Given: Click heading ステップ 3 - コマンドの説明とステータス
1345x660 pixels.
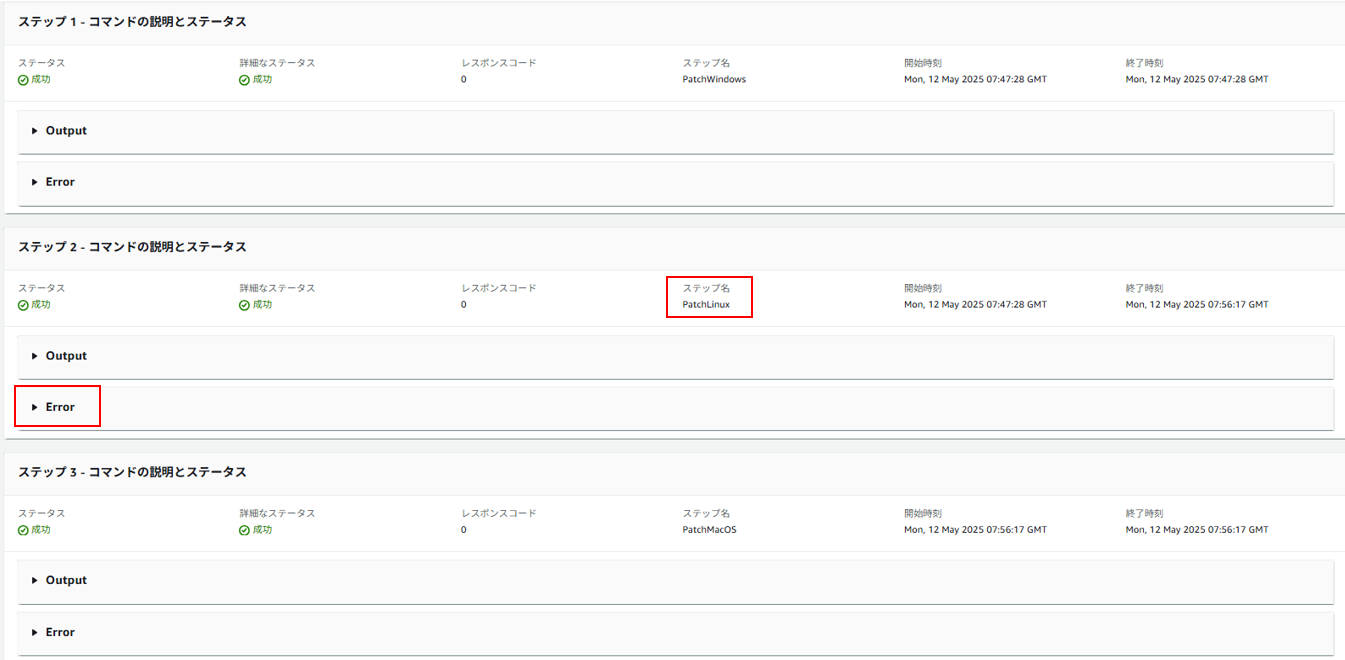Looking at the screenshot, I should 132,472.
